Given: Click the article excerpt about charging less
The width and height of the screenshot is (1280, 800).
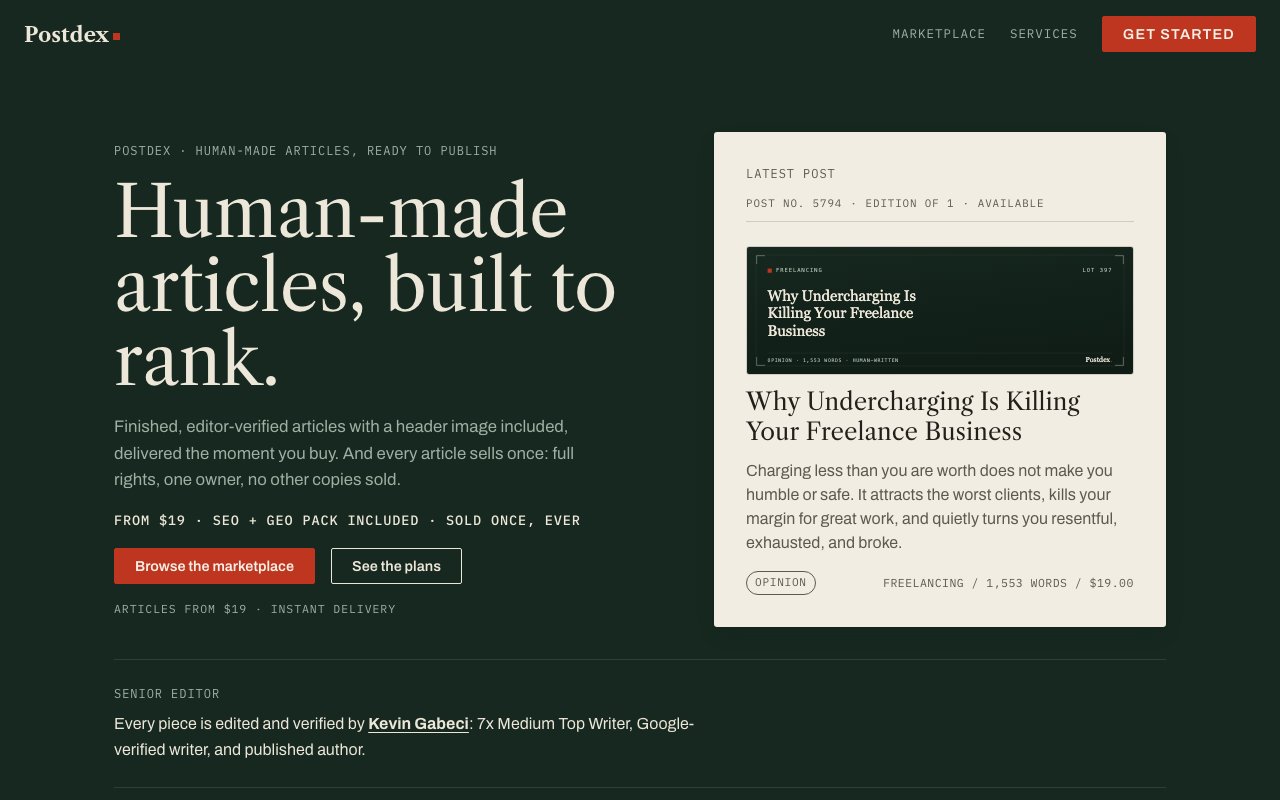Looking at the screenshot, I should point(931,507).
